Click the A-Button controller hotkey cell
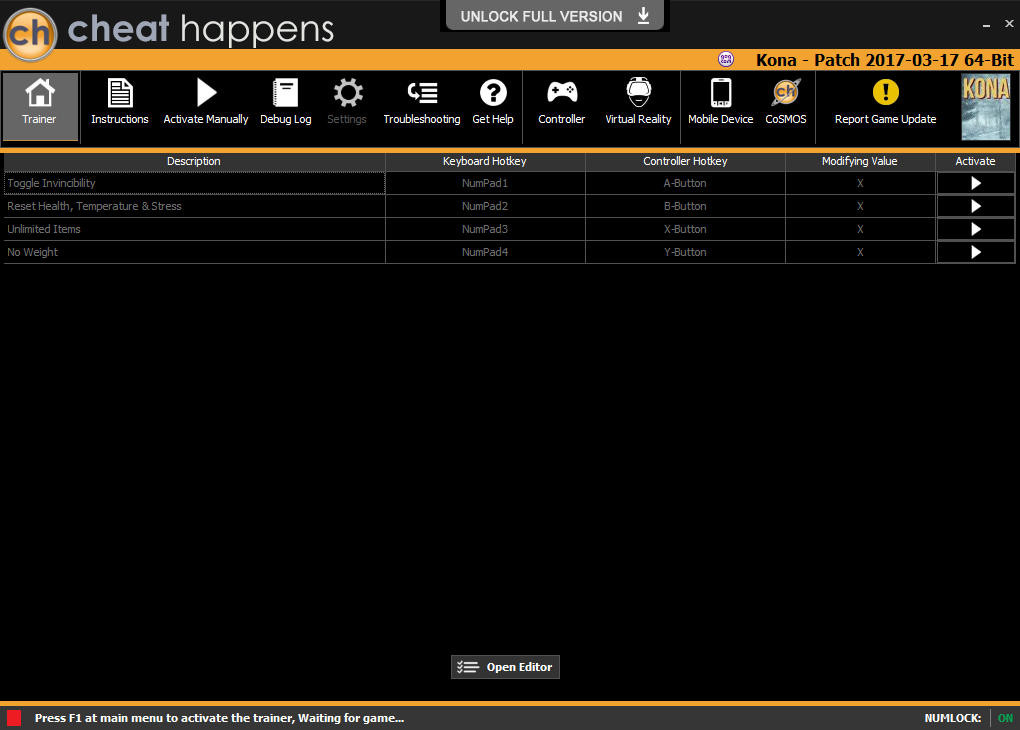1020x730 pixels. point(685,183)
